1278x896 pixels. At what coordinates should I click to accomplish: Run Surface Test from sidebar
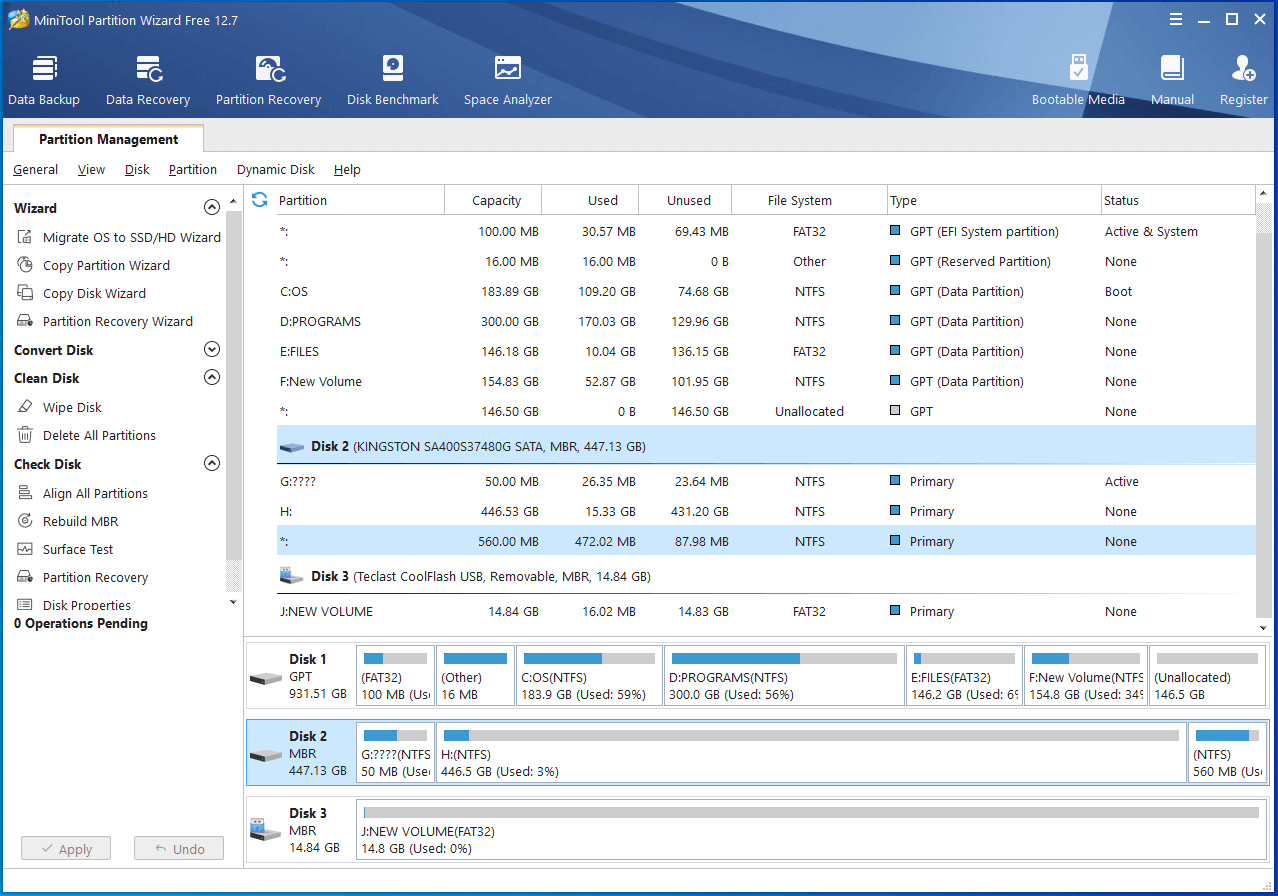(65, 549)
